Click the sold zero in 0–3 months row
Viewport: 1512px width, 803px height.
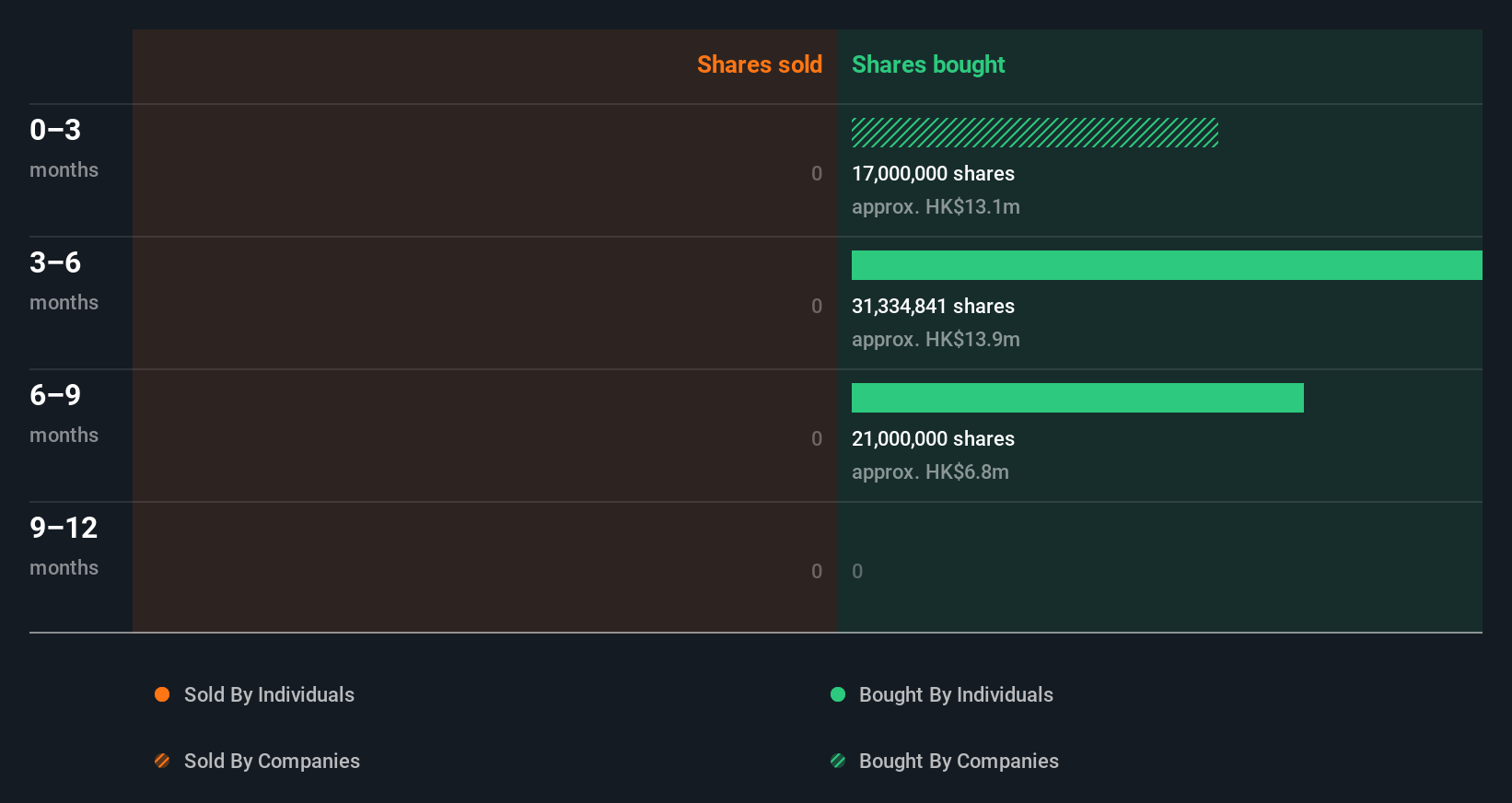(x=817, y=173)
